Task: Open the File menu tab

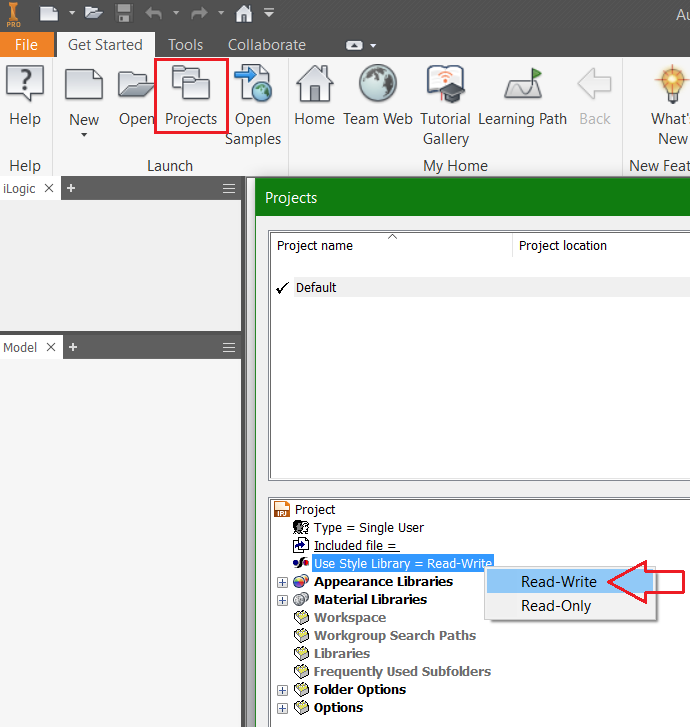Action: 26,45
